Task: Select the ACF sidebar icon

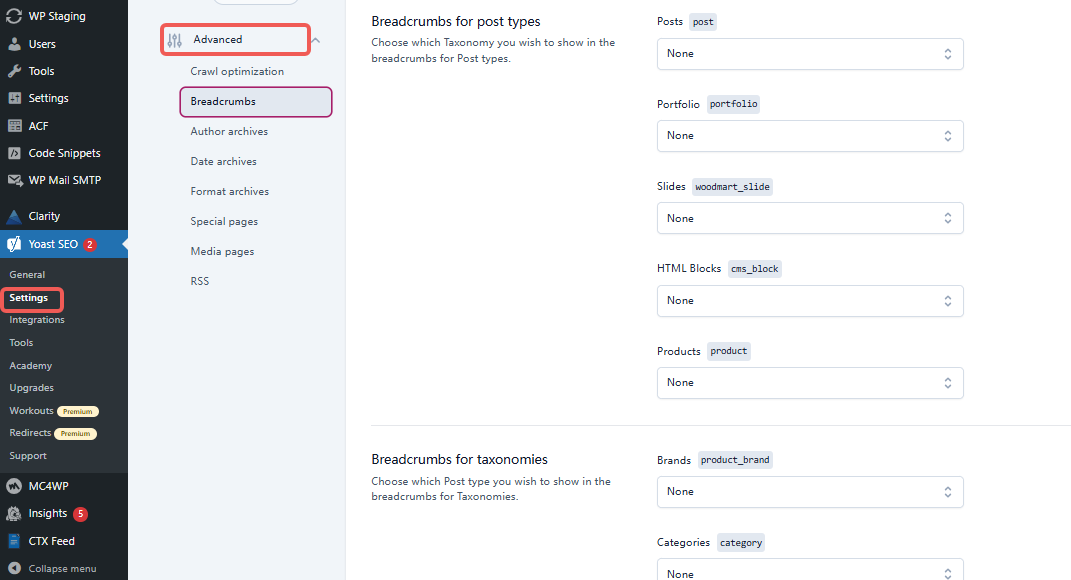Action: point(14,125)
